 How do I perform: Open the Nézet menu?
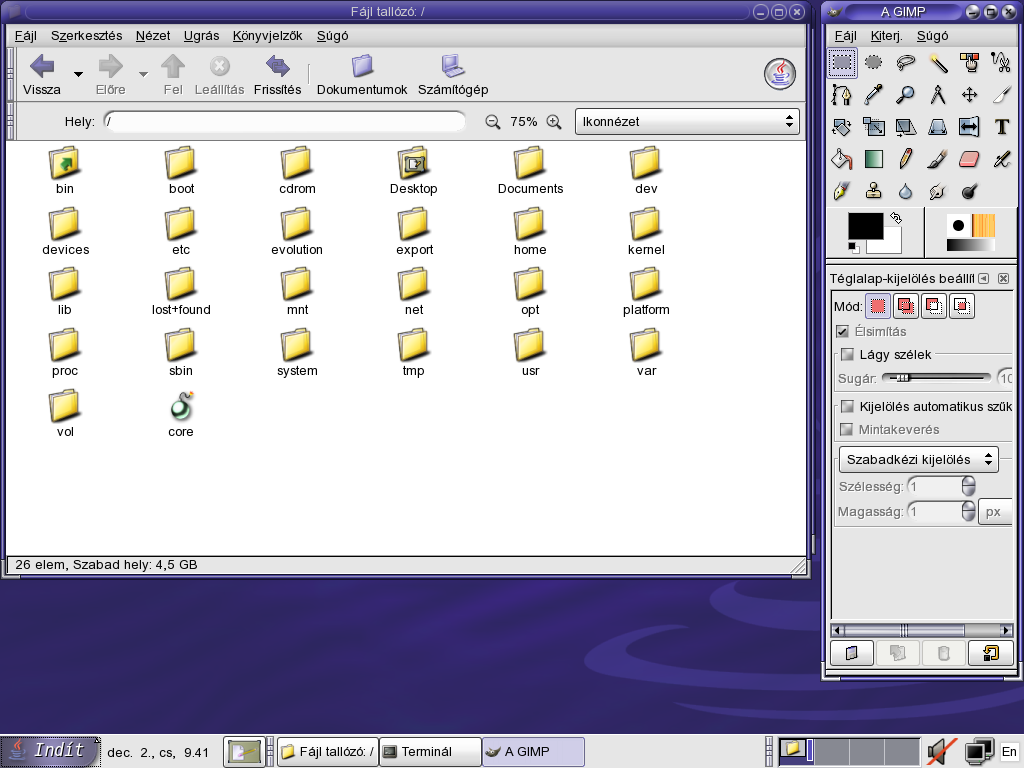[x=153, y=36]
